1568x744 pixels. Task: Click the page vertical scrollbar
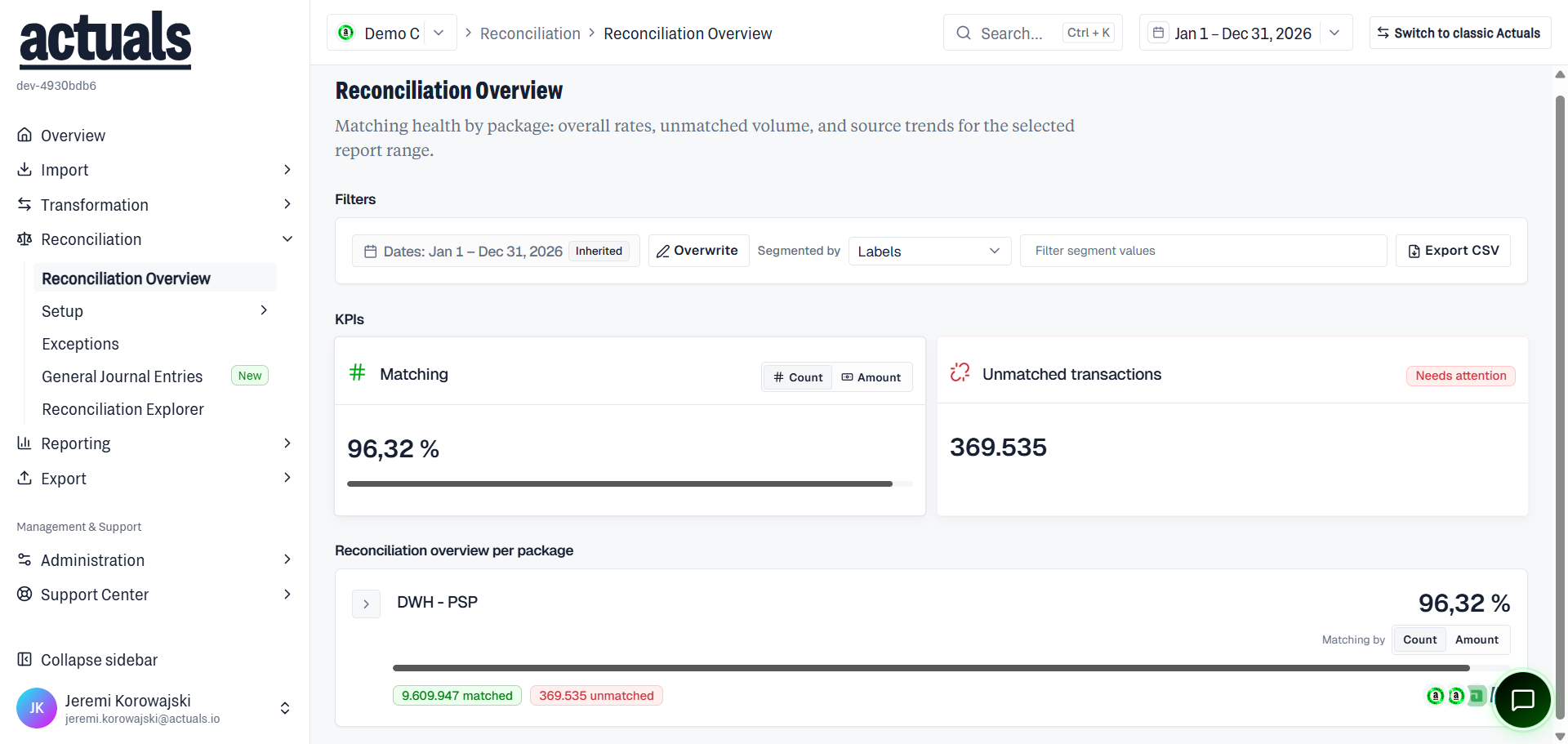(x=1560, y=407)
